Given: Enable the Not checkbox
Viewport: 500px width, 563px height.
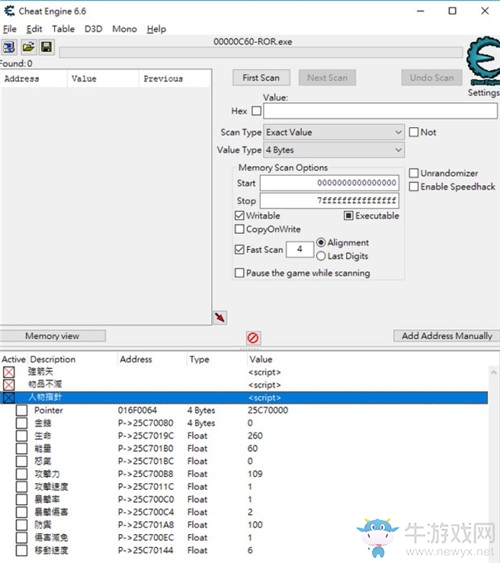Looking at the screenshot, I should click(x=414, y=132).
